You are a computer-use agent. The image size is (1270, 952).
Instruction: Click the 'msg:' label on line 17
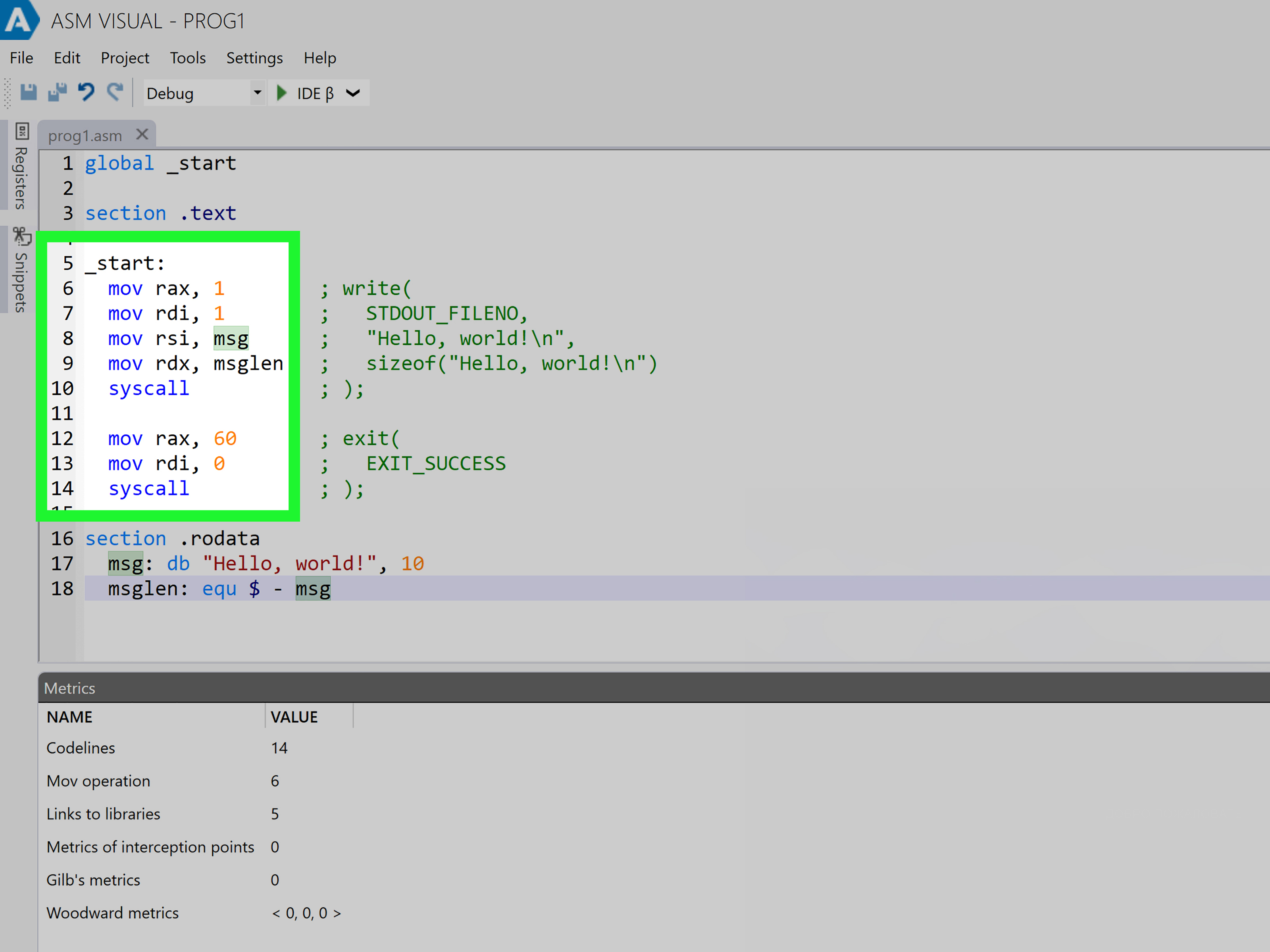pos(130,564)
